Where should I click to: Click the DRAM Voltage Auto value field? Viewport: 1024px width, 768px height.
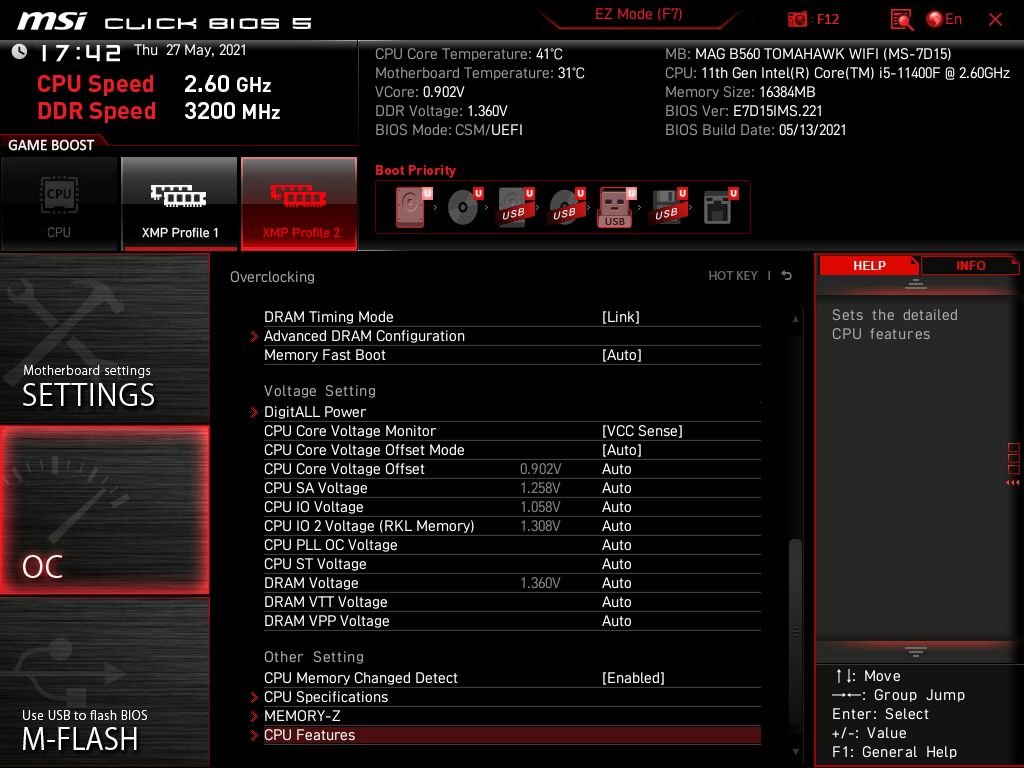coord(616,583)
